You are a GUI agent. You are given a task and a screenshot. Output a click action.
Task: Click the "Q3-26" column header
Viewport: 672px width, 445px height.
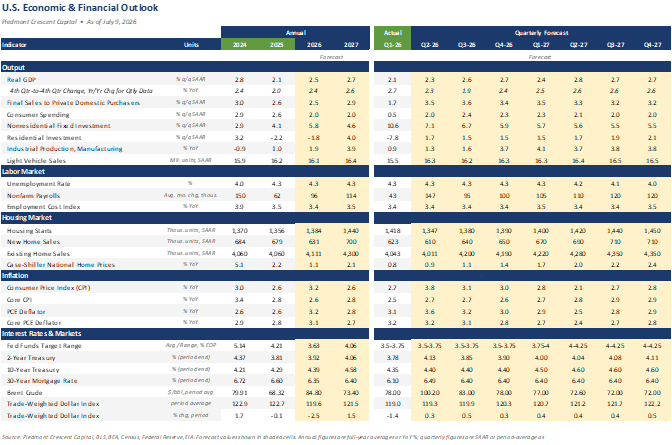coord(467,45)
